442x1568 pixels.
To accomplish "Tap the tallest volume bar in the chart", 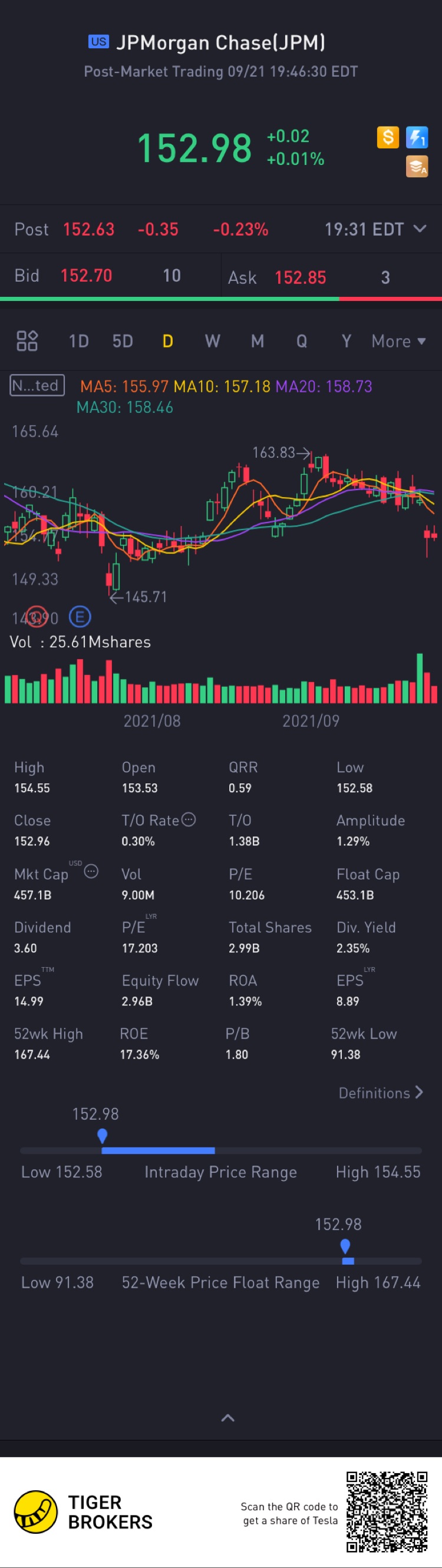I will 420,678.
